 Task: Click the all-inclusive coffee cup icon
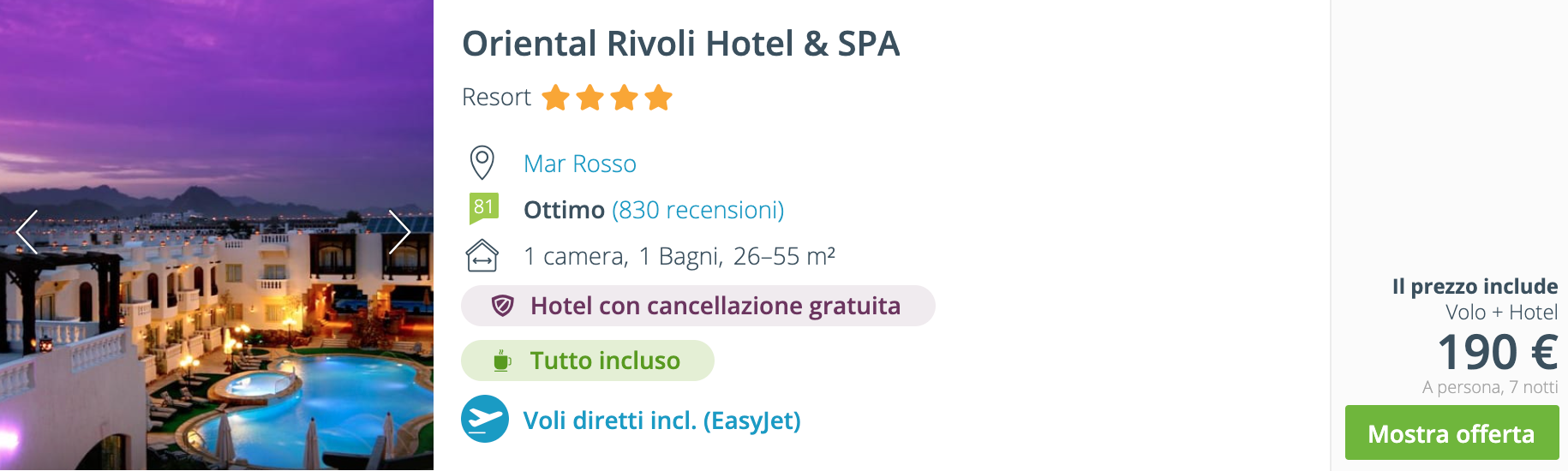[502, 361]
